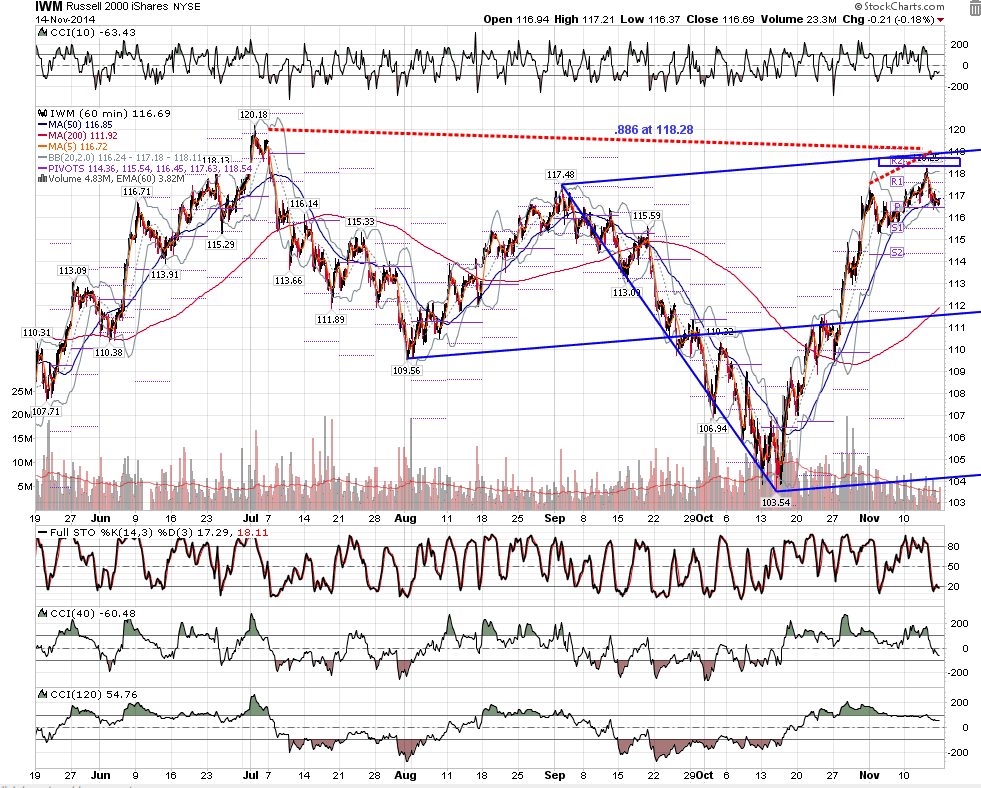Click the 103.54 low price label
This screenshot has height=788, width=981.
coord(776,503)
